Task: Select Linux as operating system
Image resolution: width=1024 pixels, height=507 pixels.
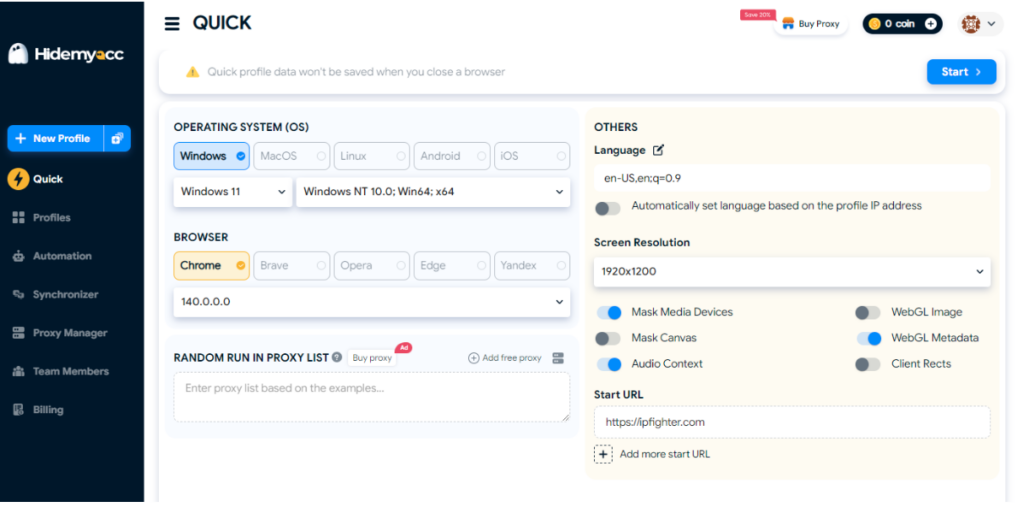Action: (372, 156)
